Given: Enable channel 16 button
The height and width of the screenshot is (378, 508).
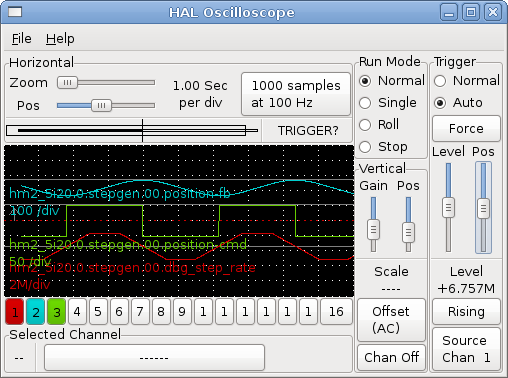Looking at the screenshot, I should point(336,312).
